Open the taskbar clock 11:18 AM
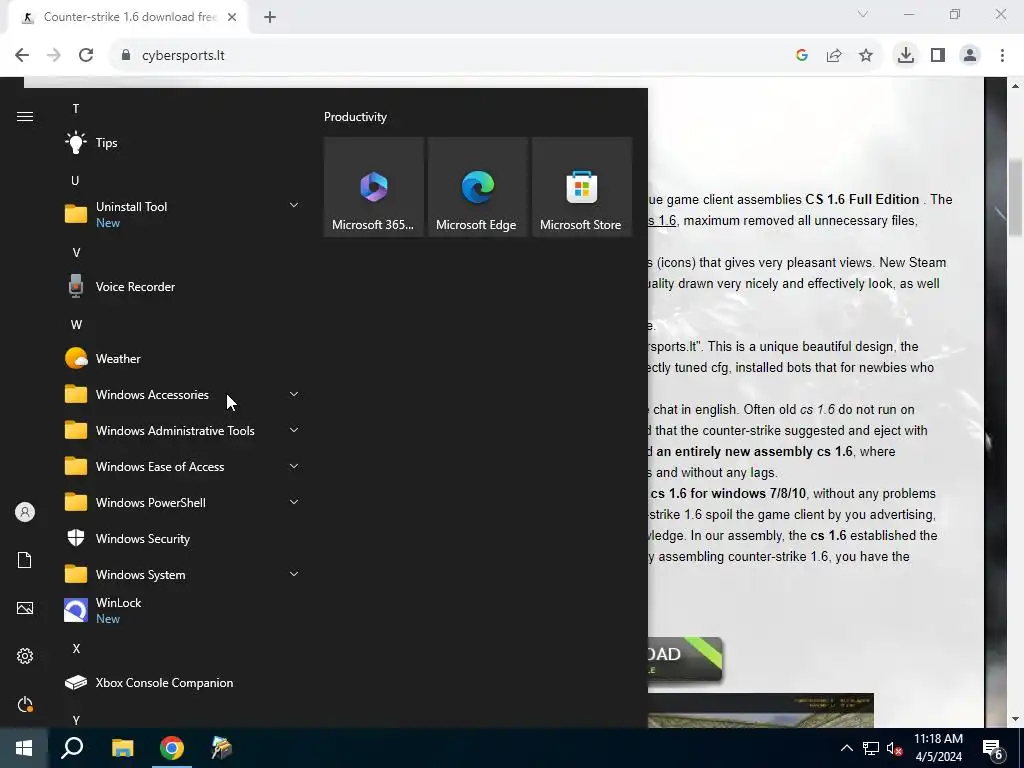 pos(938,748)
